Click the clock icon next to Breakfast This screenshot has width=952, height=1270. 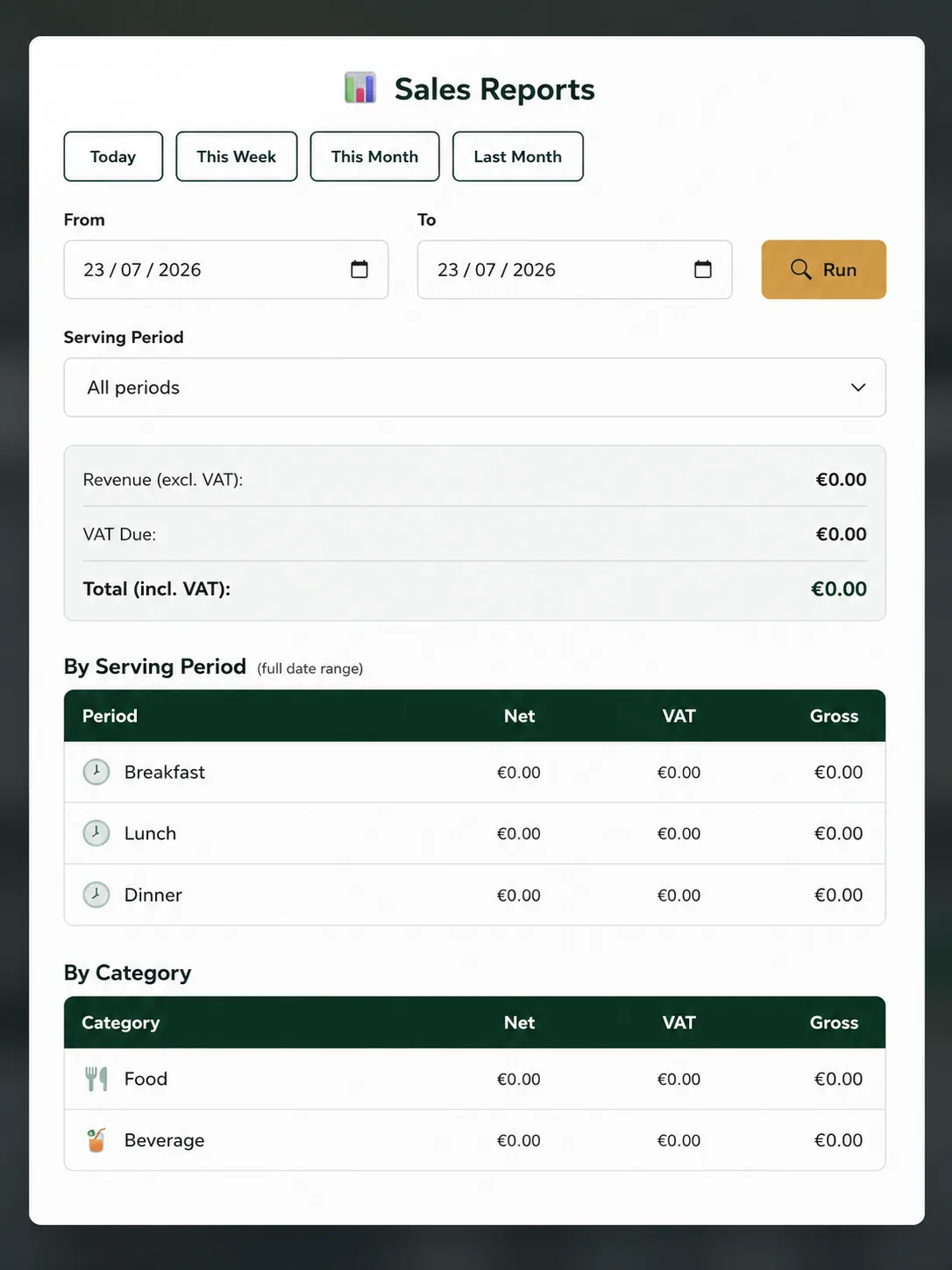coord(96,772)
